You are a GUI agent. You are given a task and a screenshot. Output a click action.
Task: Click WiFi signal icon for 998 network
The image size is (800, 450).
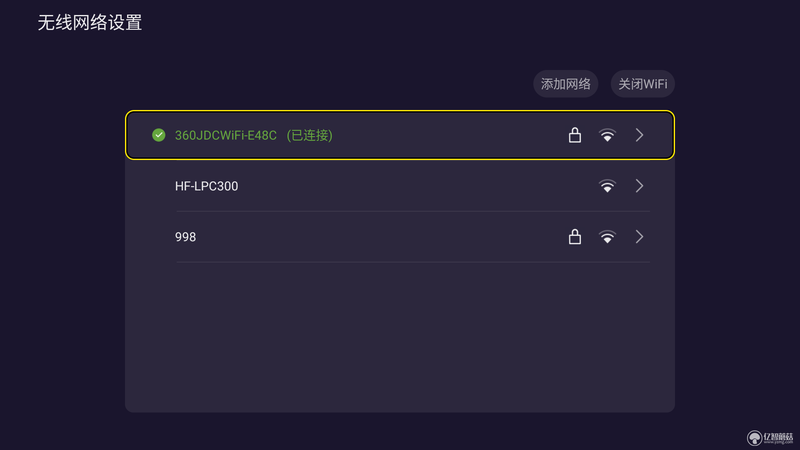point(607,237)
